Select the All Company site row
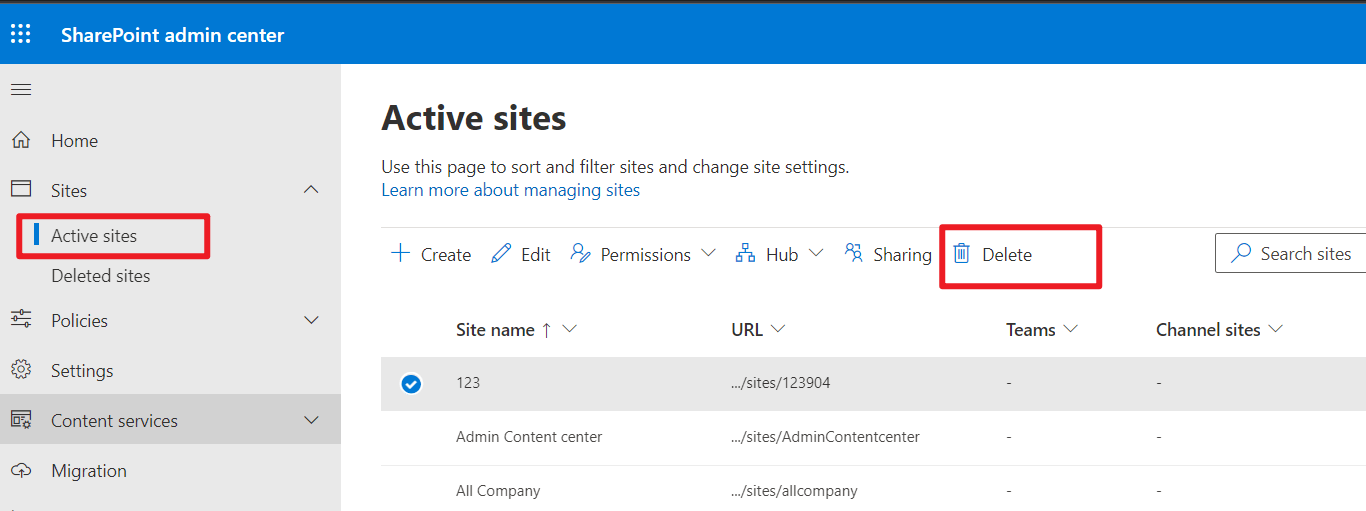Image resolution: width=1366 pixels, height=511 pixels. click(873, 491)
